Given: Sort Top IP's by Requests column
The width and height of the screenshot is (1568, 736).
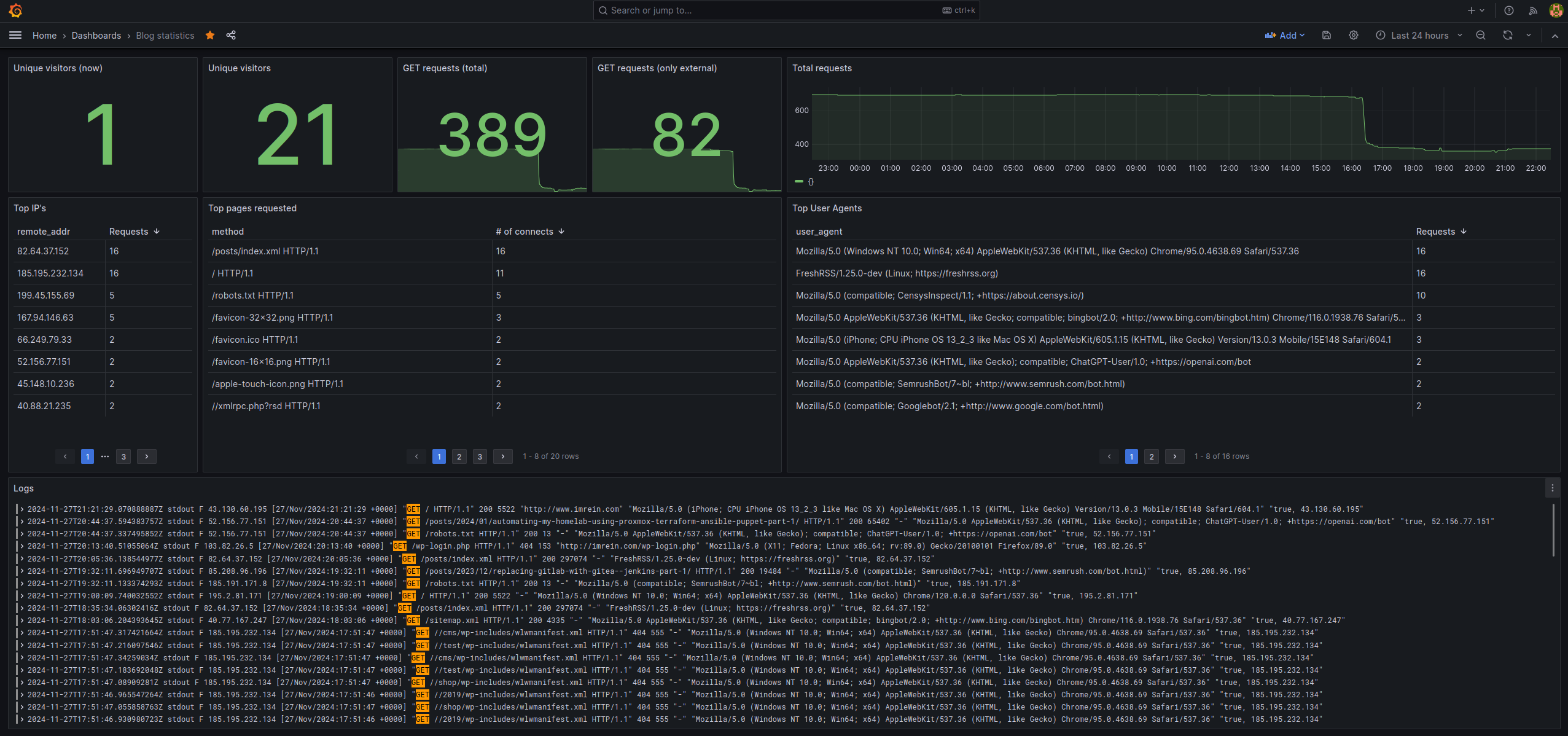Looking at the screenshot, I should click(x=135, y=232).
